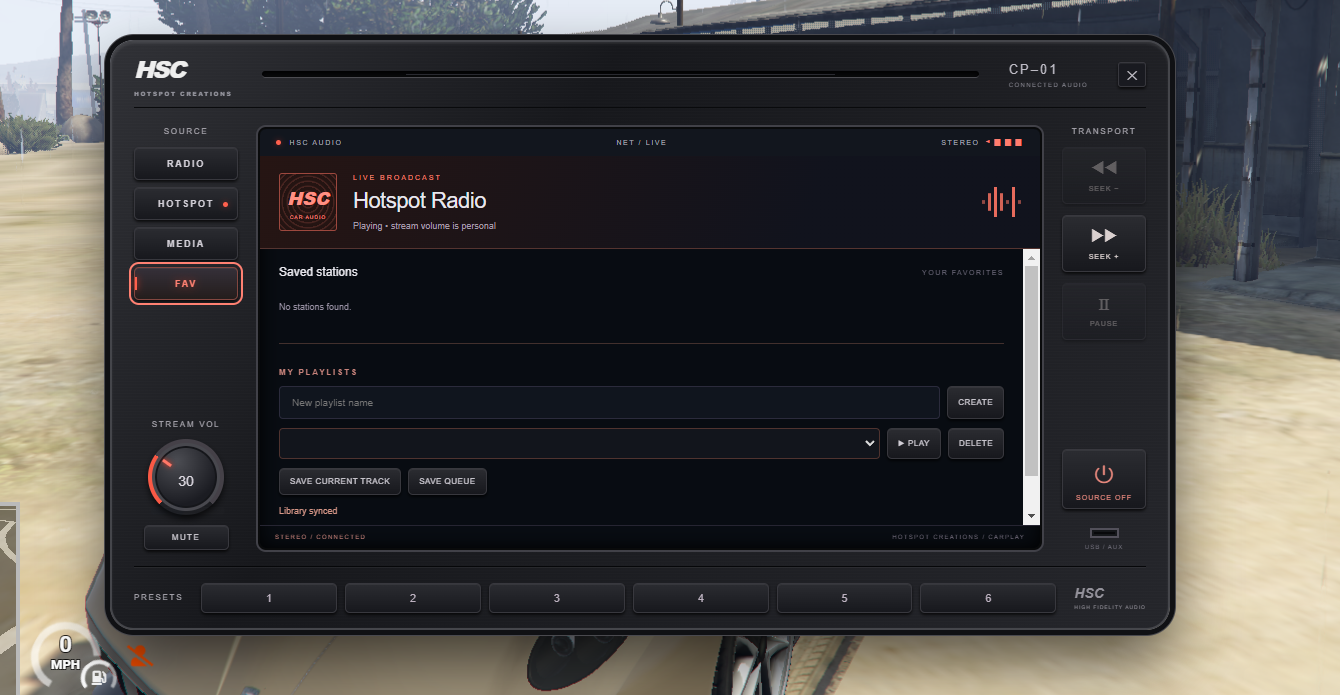Click the scrollbar up arrow
Image resolution: width=1340 pixels, height=695 pixels.
tap(1032, 257)
